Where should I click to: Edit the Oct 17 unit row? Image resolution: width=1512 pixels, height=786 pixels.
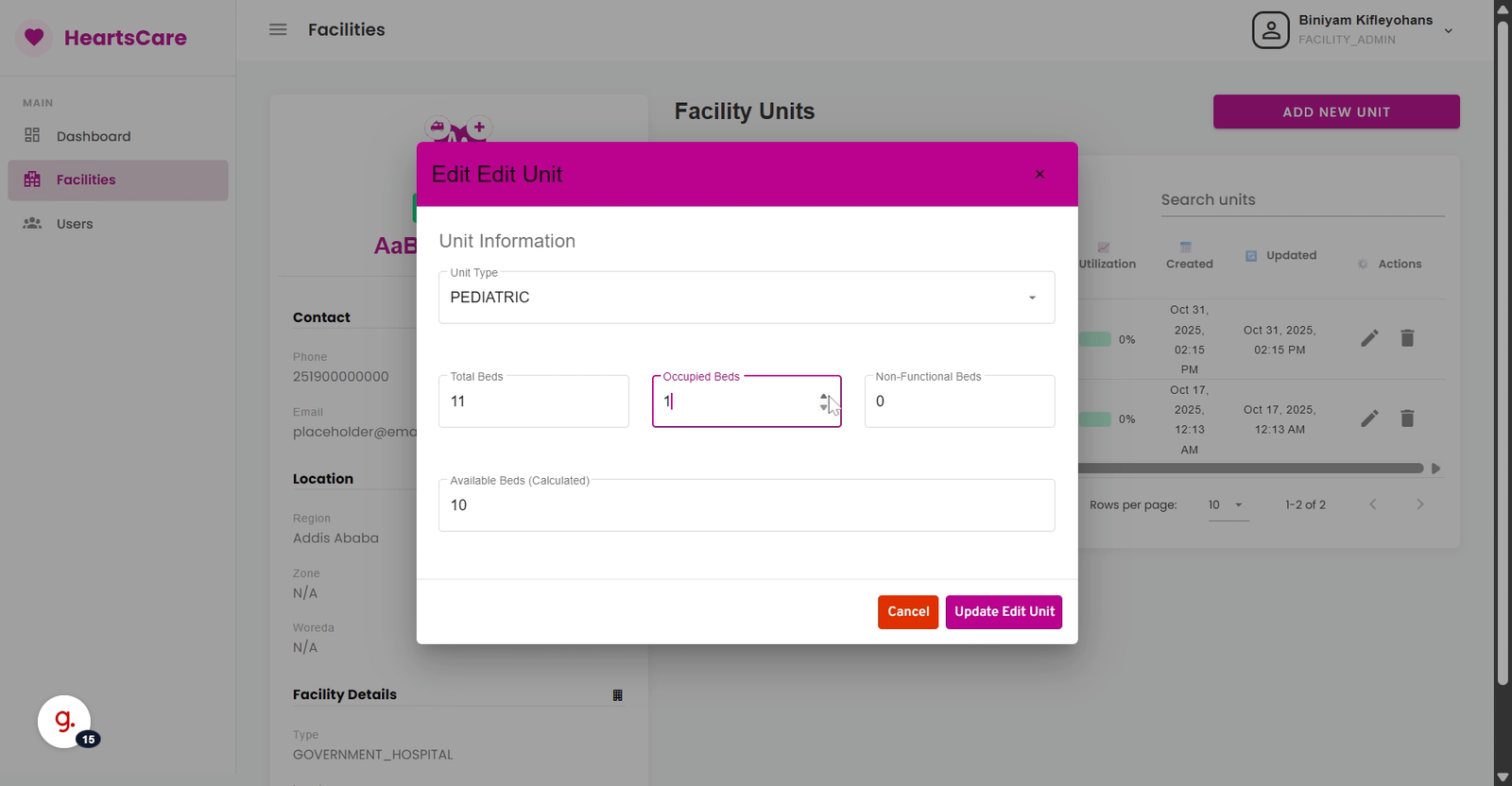1369,419
